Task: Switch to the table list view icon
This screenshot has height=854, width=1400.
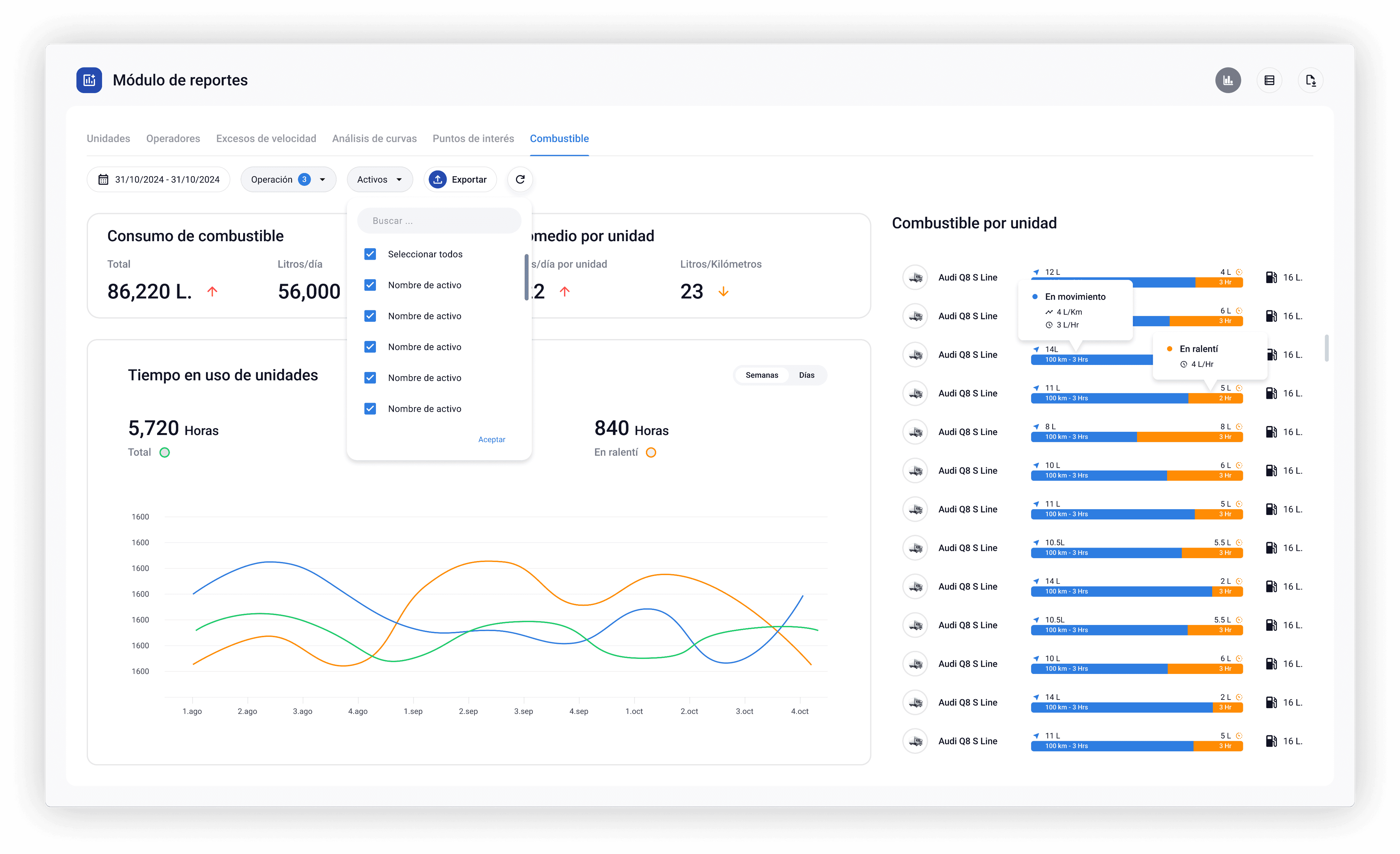Action: pyautogui.click(x=1269, y=80)
